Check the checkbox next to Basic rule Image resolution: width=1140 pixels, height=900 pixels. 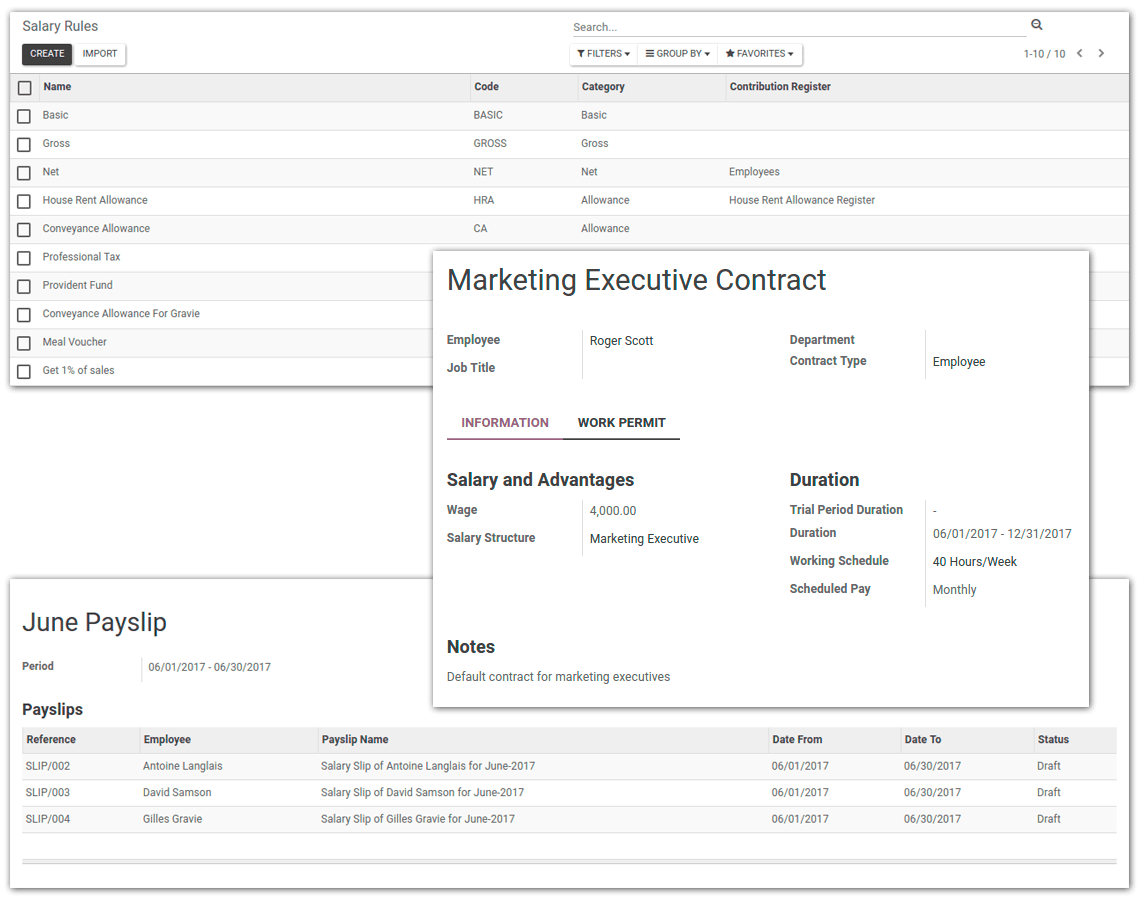(x=24, y=115)
